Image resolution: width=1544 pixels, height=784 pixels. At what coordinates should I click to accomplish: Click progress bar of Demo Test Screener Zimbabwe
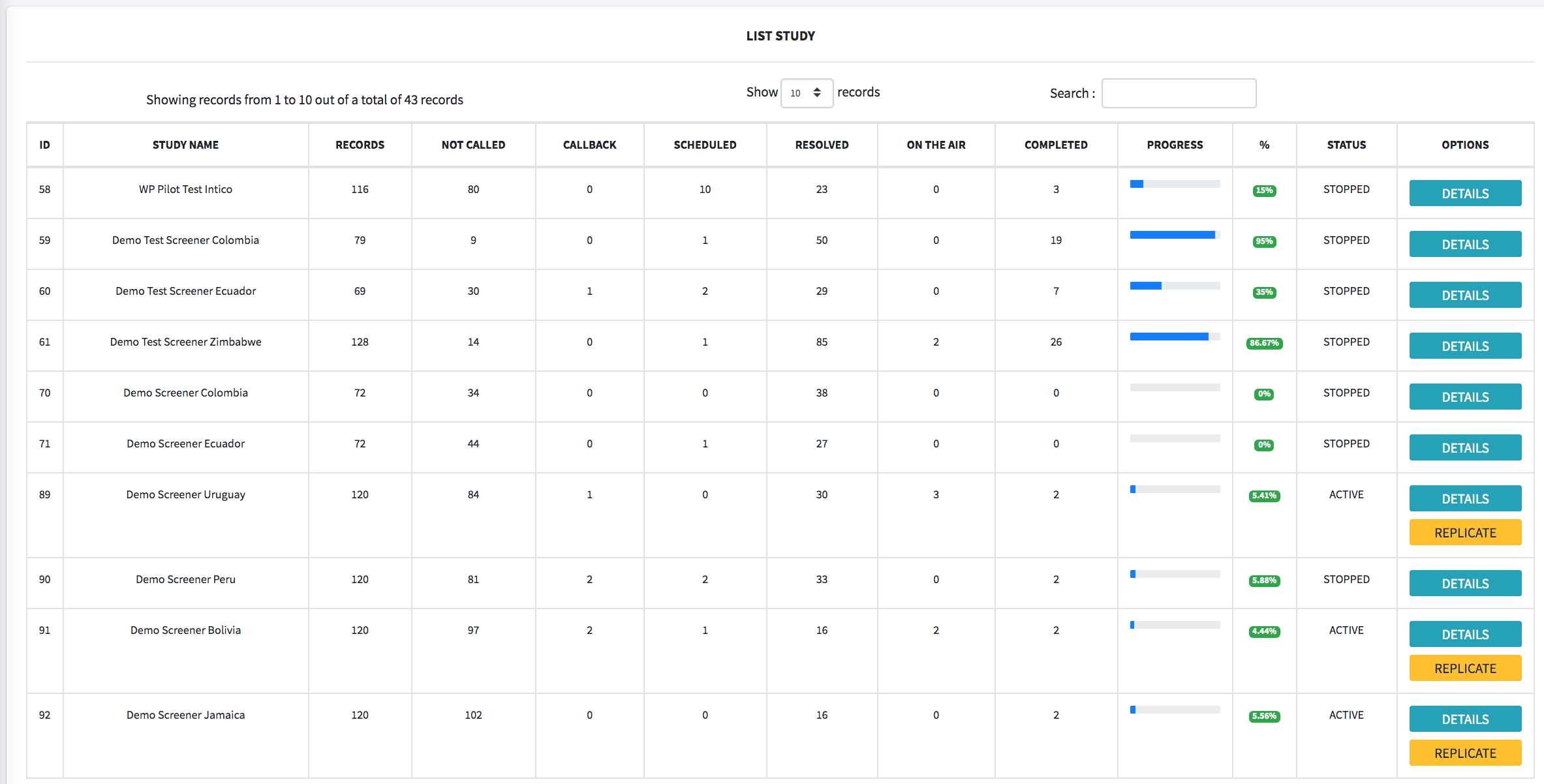(x=1175, y=337)
